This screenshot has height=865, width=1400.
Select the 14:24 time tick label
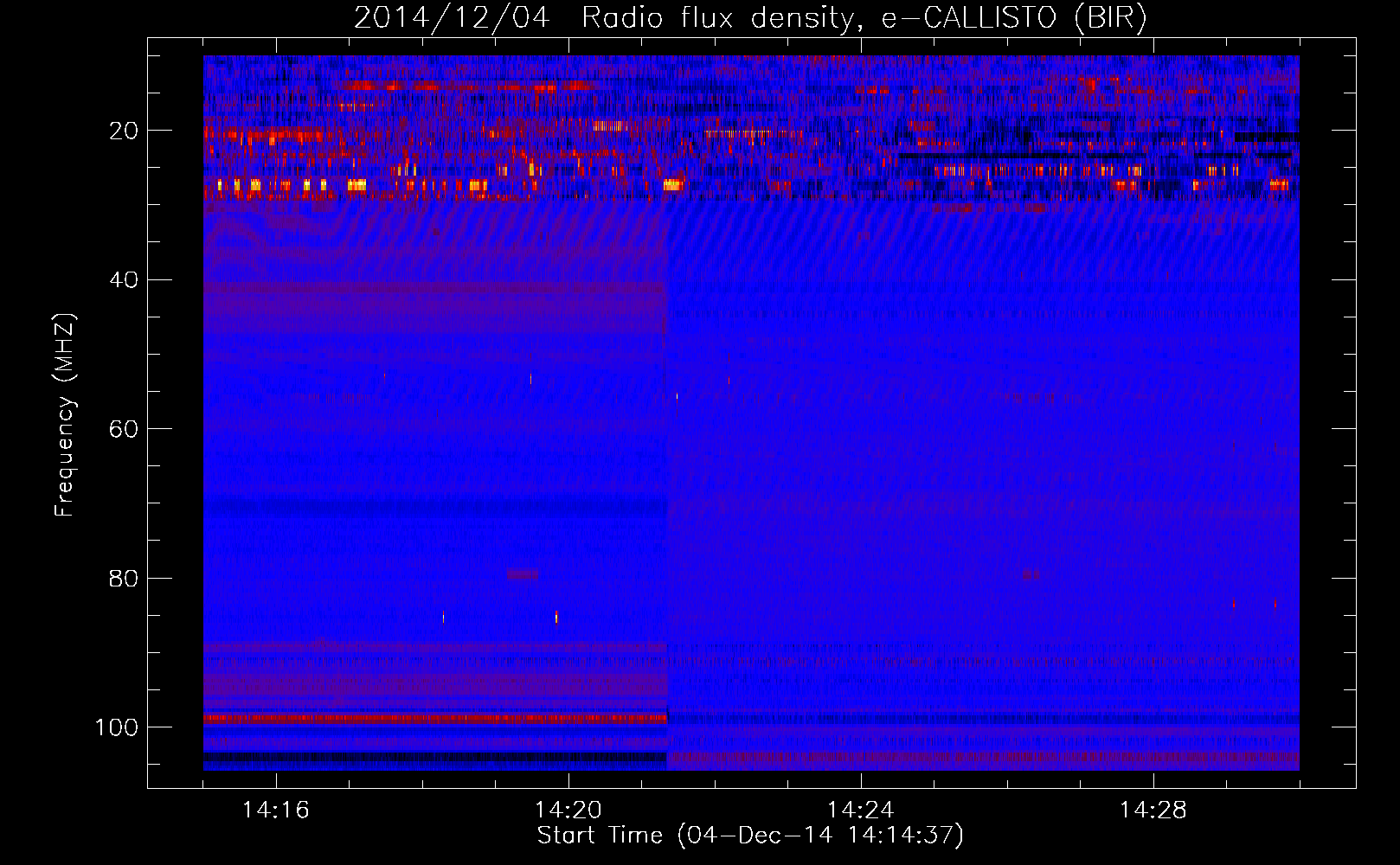861,810
